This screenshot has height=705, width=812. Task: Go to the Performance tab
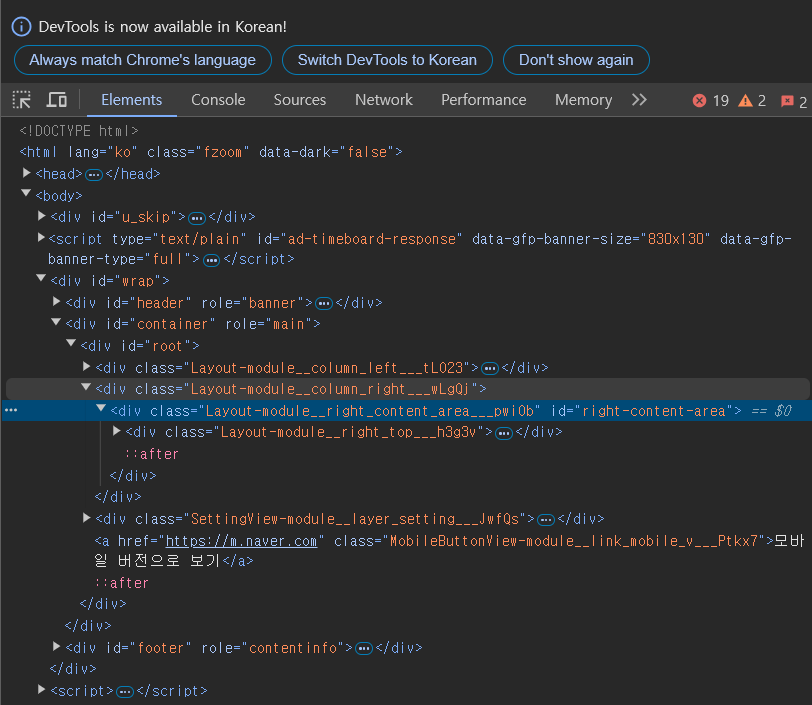coord(484,99)
